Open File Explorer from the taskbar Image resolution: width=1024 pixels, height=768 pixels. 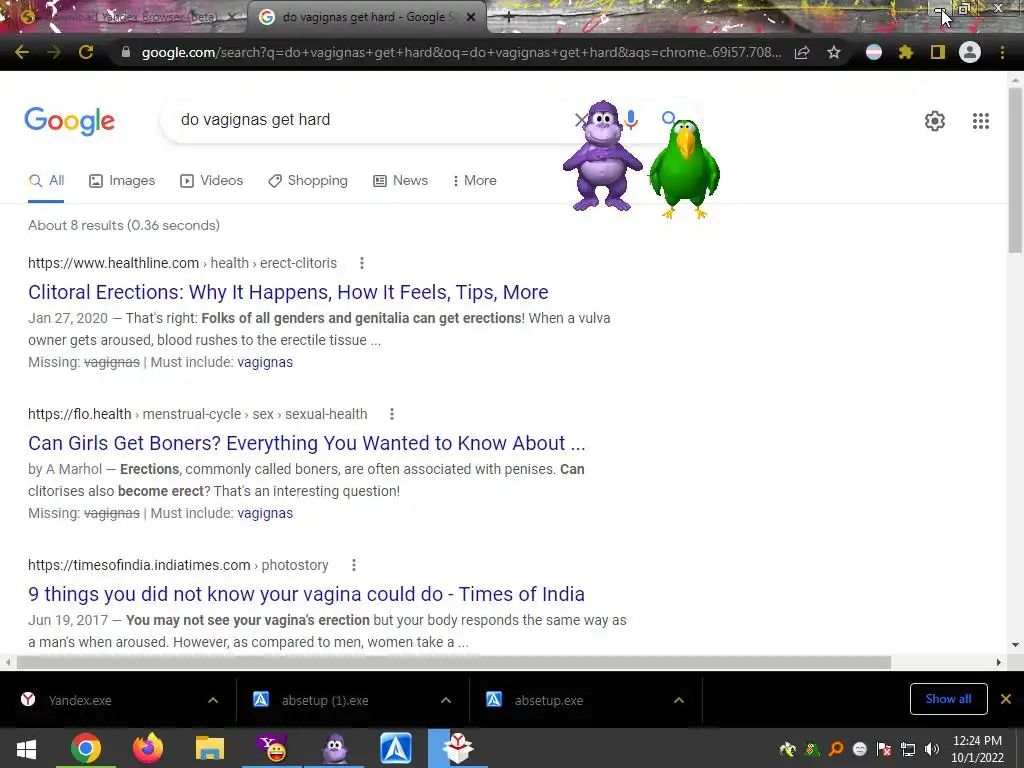click(x=210, y=748)
